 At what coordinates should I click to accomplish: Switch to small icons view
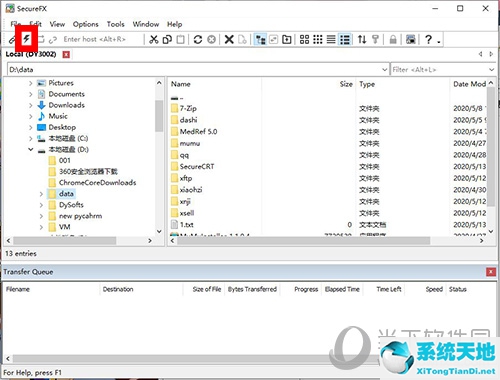click(x=318, y=39)
